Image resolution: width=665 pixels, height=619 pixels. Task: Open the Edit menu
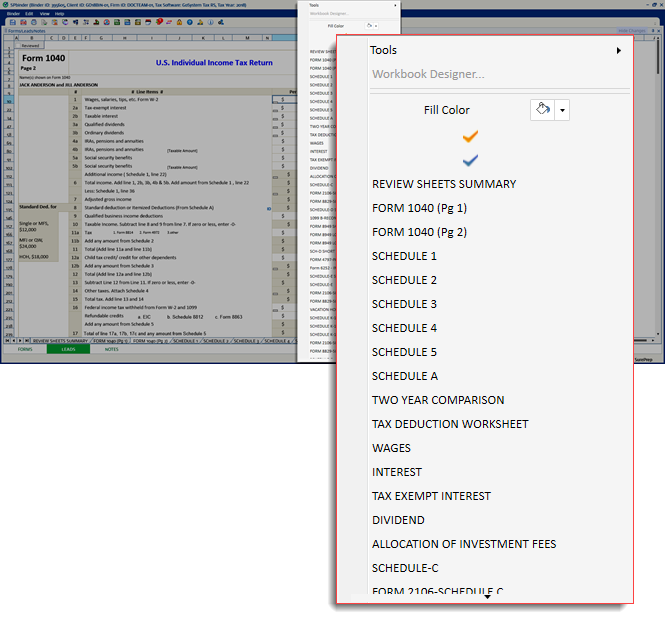click(29, 14)
